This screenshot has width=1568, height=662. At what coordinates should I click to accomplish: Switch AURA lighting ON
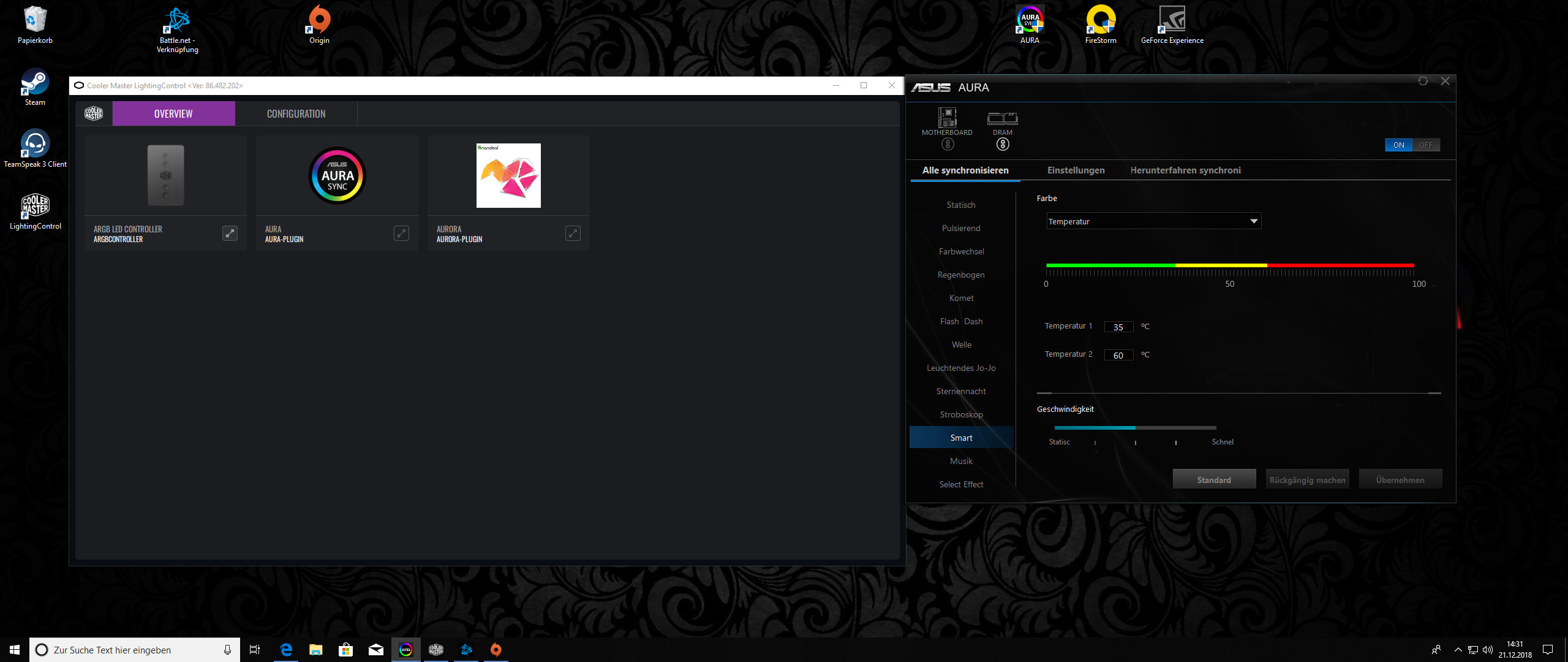click(x=1398, y=145)
